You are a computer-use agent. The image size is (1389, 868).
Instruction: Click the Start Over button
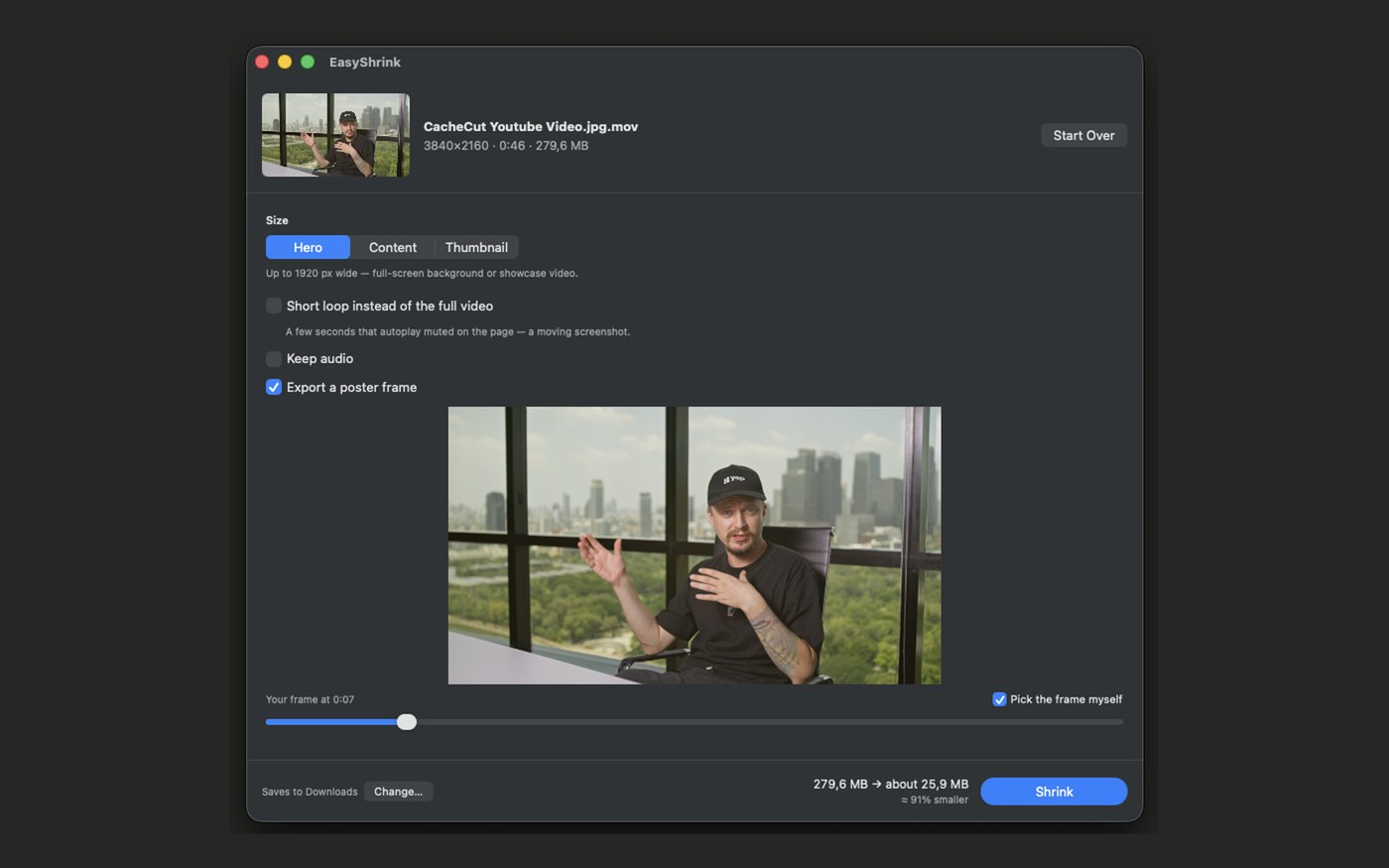(x=1083, y=135)
